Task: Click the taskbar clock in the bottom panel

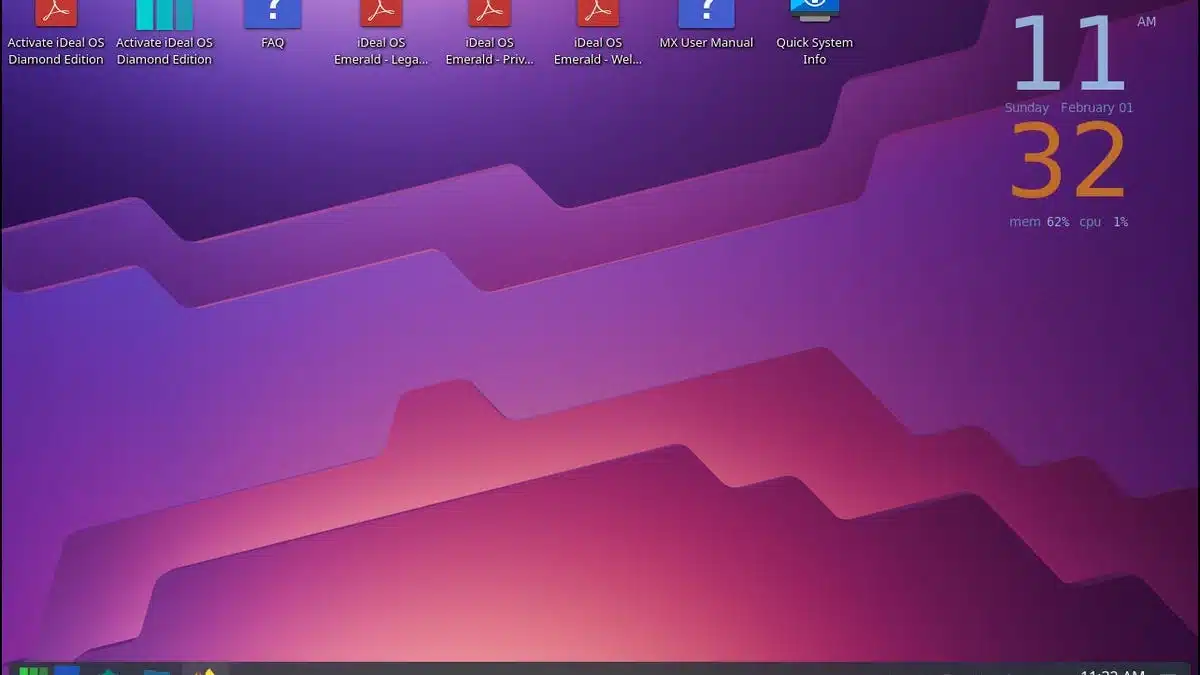Action: pos(1114,671)
